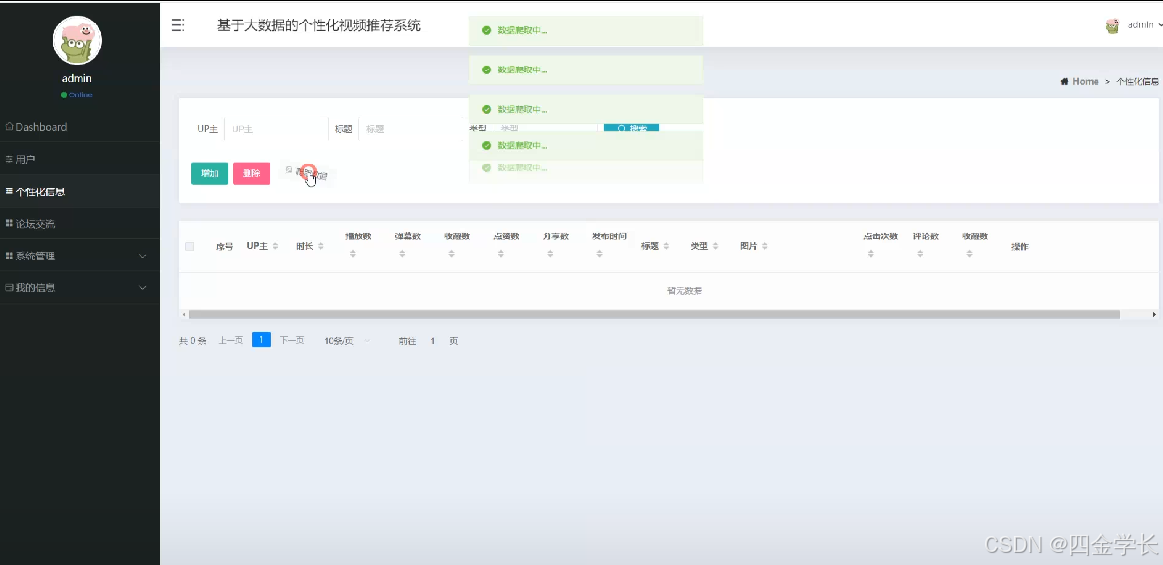Open the Dashboard menu item
Viewport: 1163px width, 565px height.
[80, 127]
